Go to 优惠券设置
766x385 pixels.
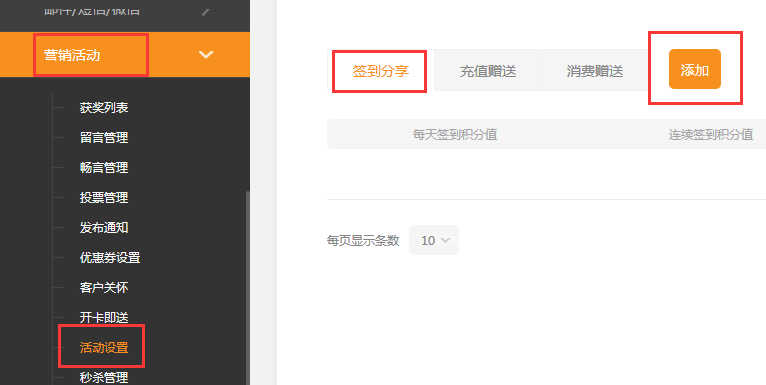click(x=110, y=257)
